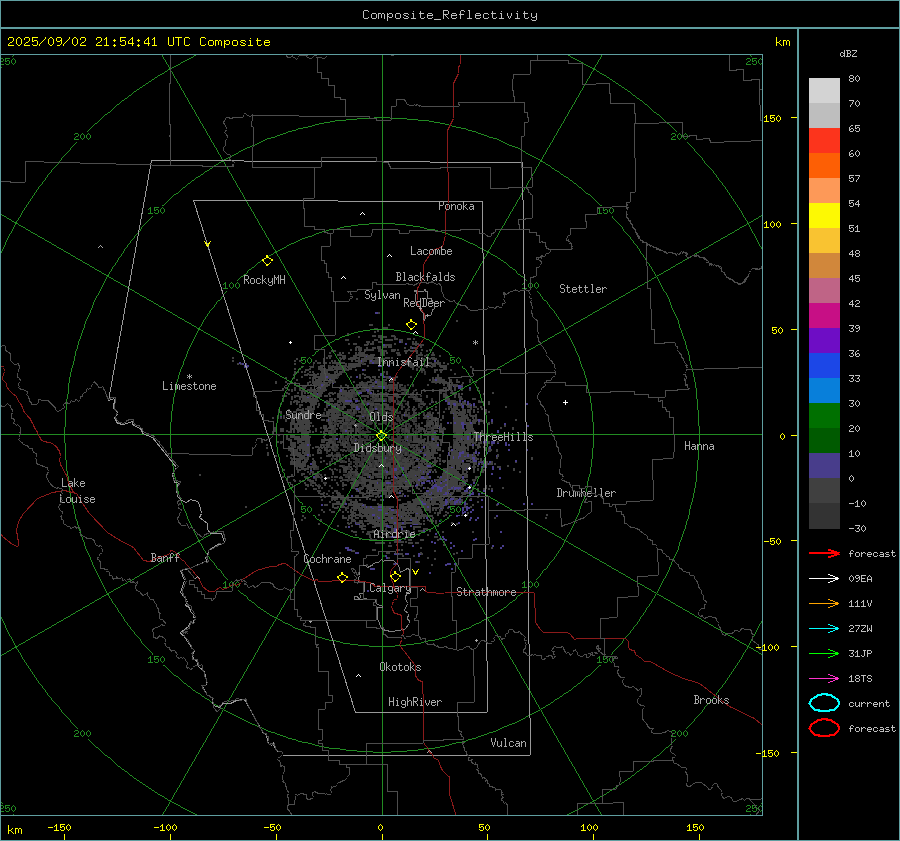Click the red forecast ellipse legend icon
This screenshot has height=841, width=900.
pos(824,728)
